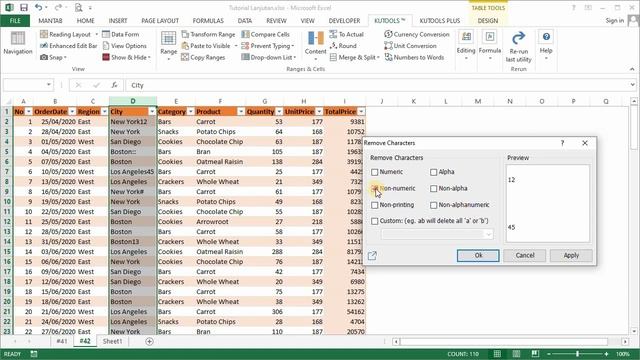Click the zoom out minus button
Viewport: 640px width, 360px height.
(549, 354)
